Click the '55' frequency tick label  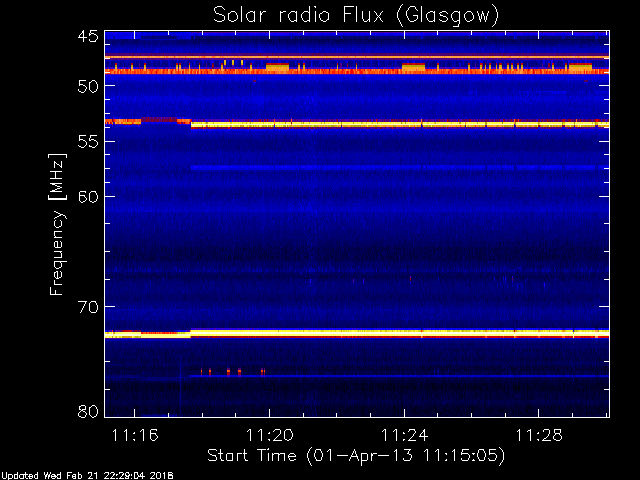(88, 142)
